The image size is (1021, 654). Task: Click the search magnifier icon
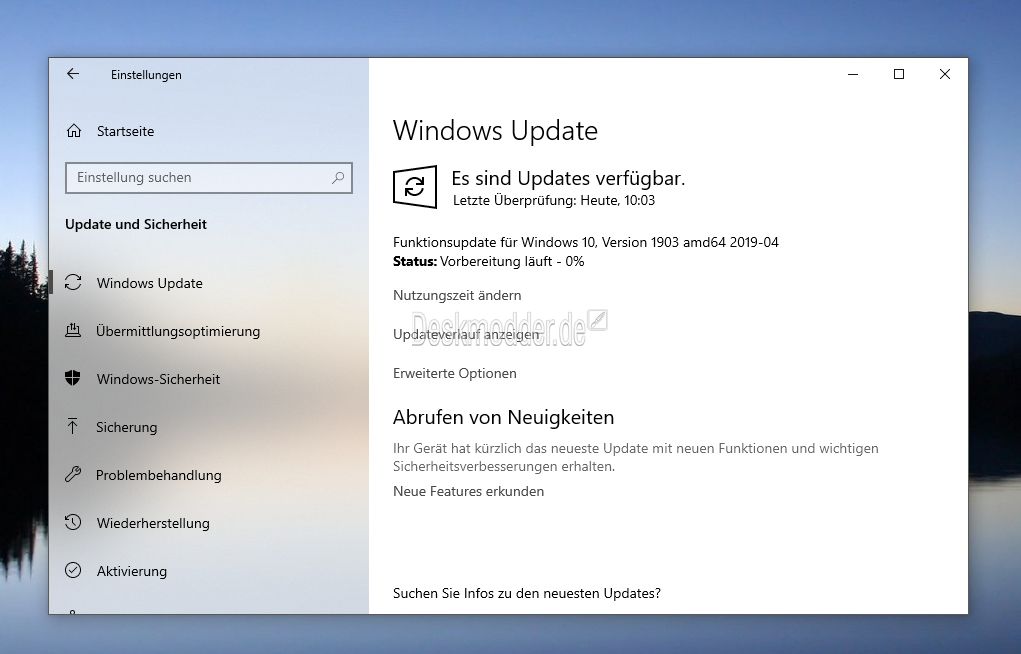pos(338,177)
